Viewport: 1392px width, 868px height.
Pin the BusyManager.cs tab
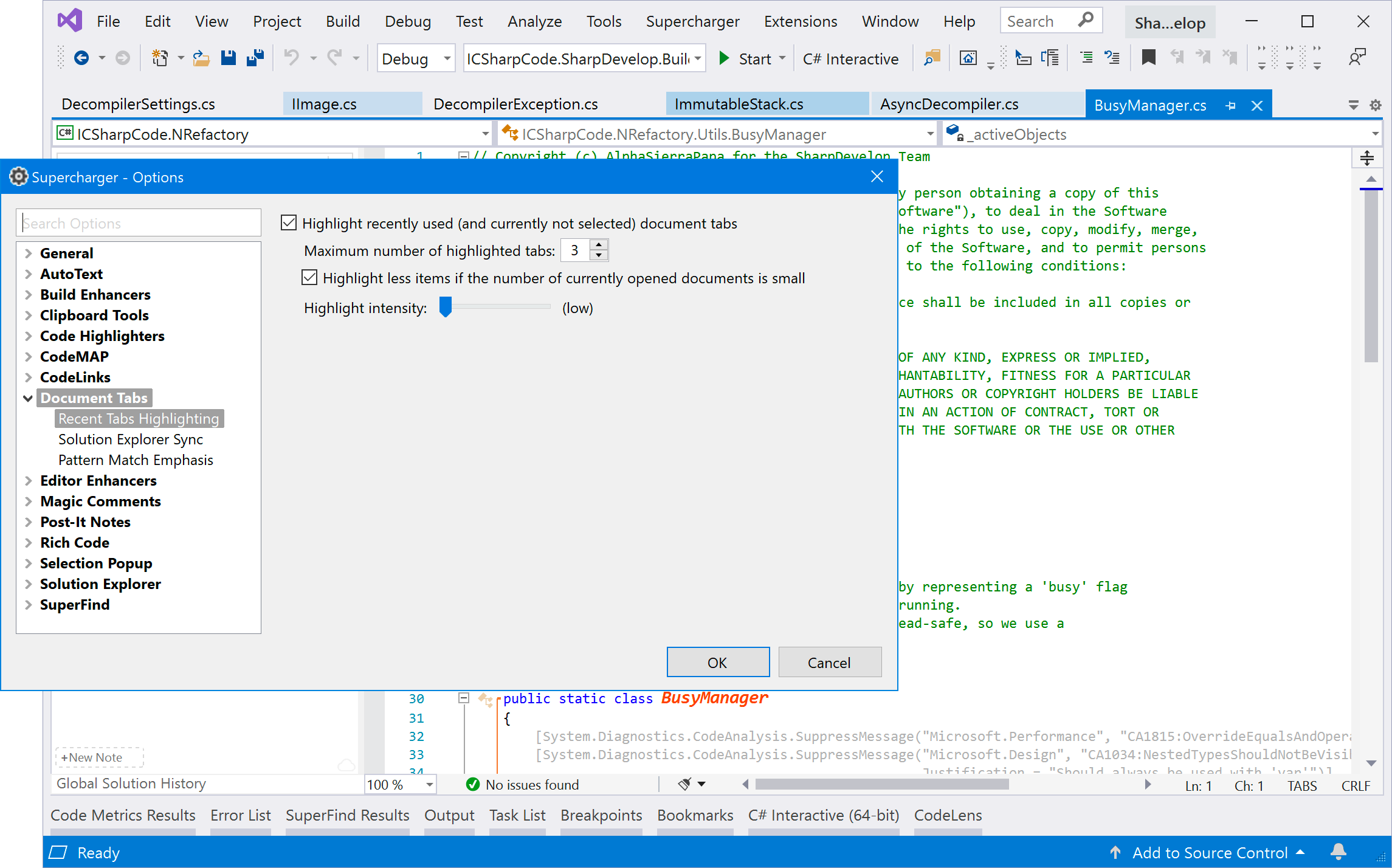1231,105
